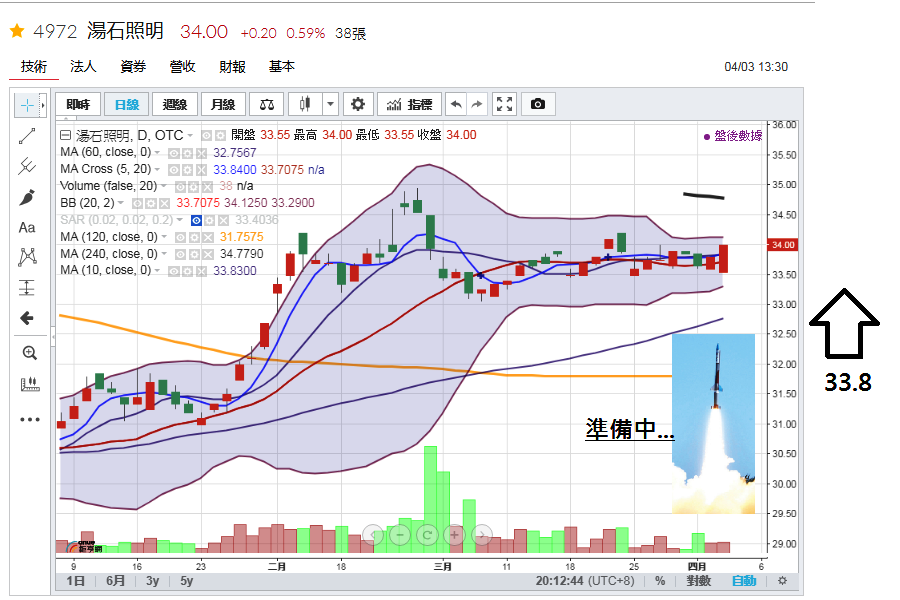Open the 指標 indicators button
This screenshot has width=900, height=600.
[409, 104]
